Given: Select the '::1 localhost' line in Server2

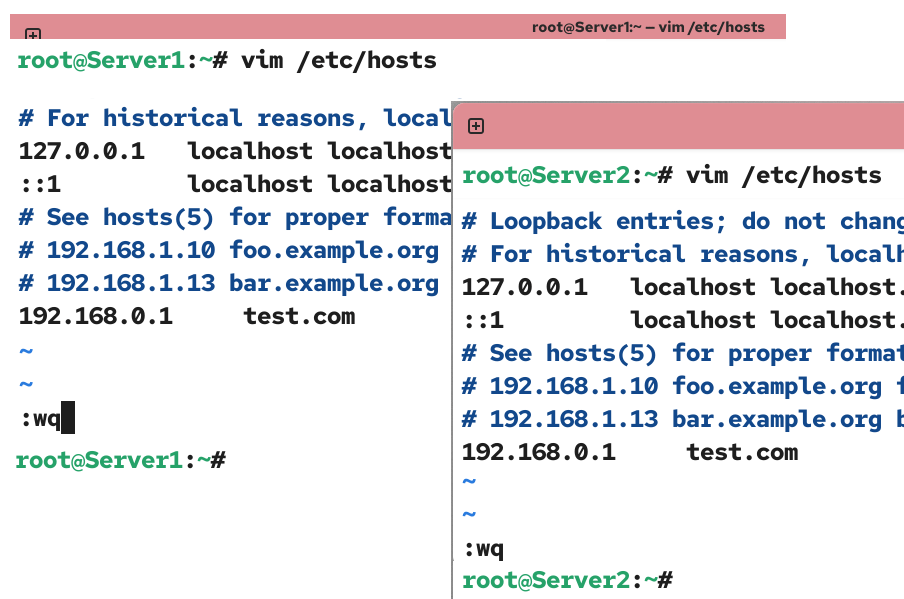Looking at the screenshot, I should coord(683,320).
